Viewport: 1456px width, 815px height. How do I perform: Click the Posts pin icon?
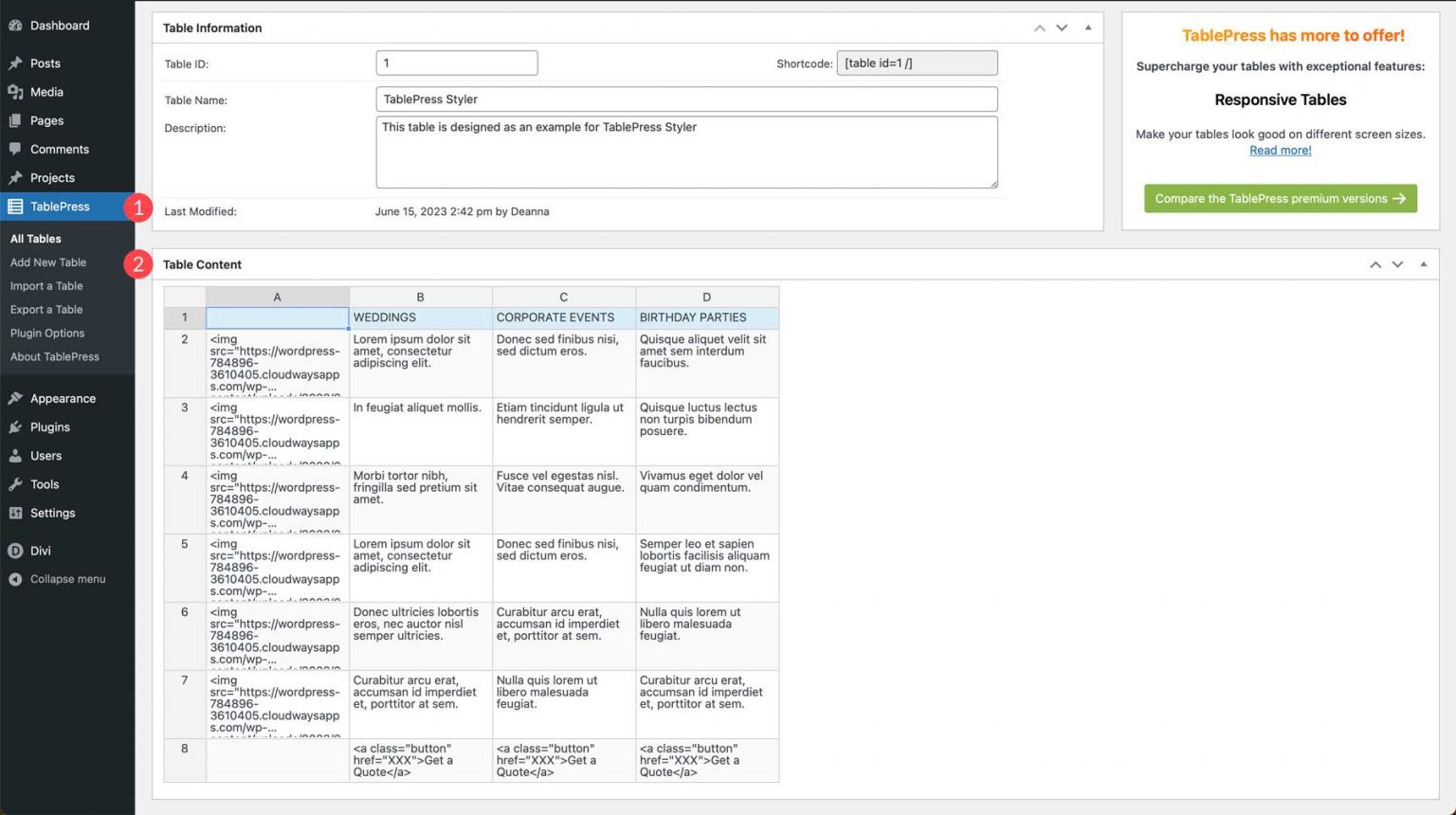pyautogui.click(x=15, y=63)
